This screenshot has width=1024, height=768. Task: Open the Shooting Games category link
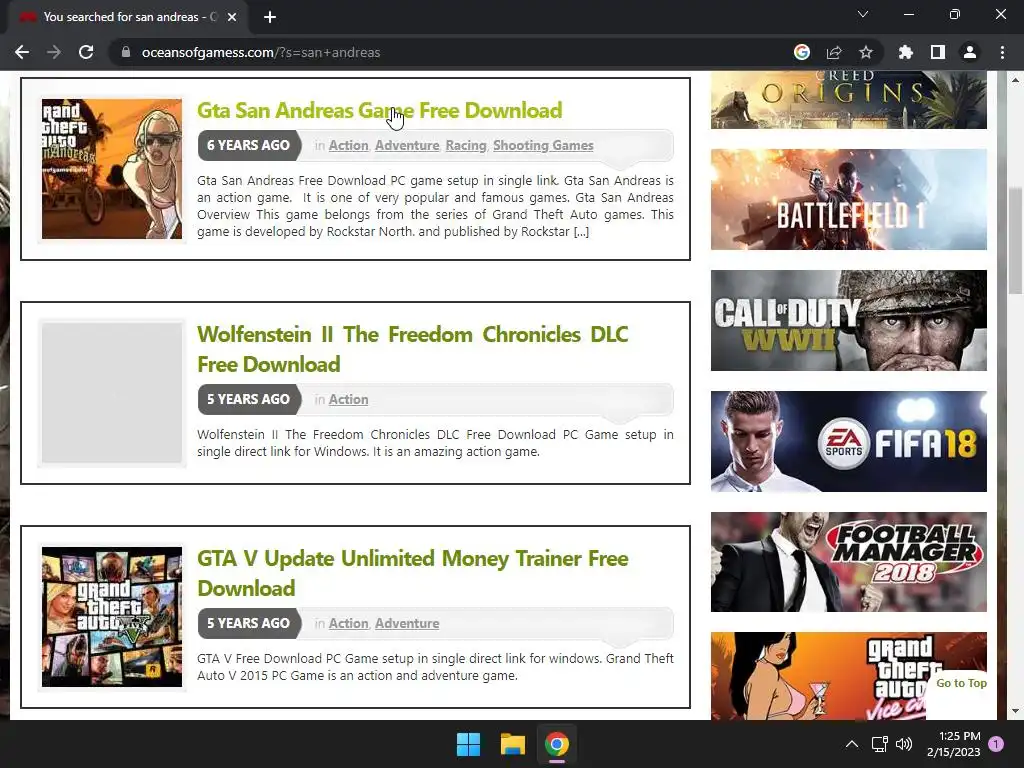[x=543, y=146]
